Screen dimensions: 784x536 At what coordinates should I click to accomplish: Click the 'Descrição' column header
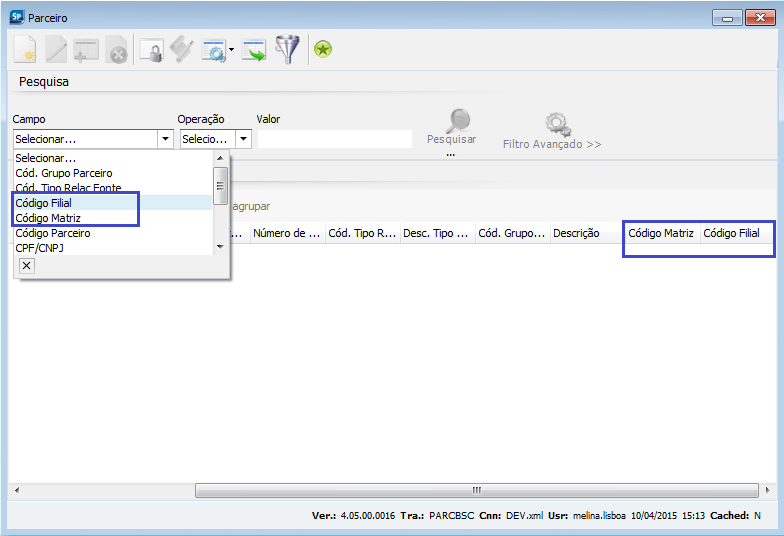(x=588, y=233)
